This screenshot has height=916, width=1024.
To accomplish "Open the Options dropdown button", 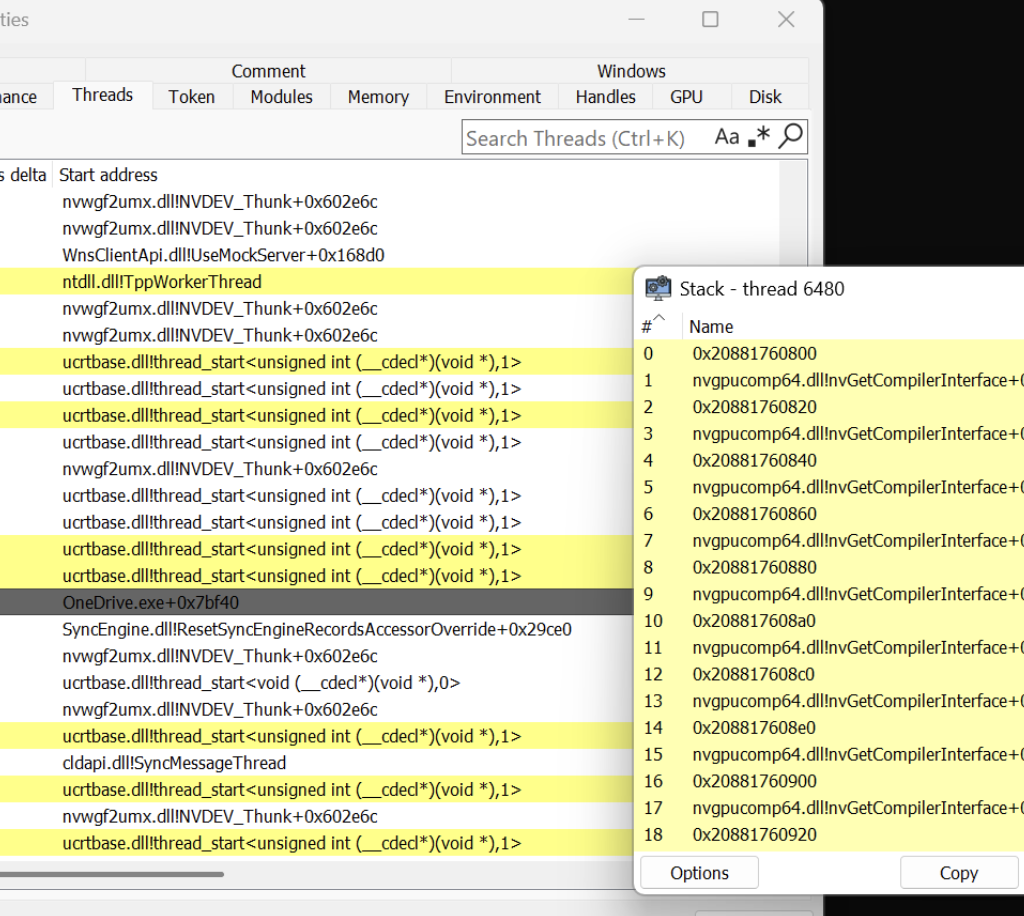I will (x=699, y=873).
